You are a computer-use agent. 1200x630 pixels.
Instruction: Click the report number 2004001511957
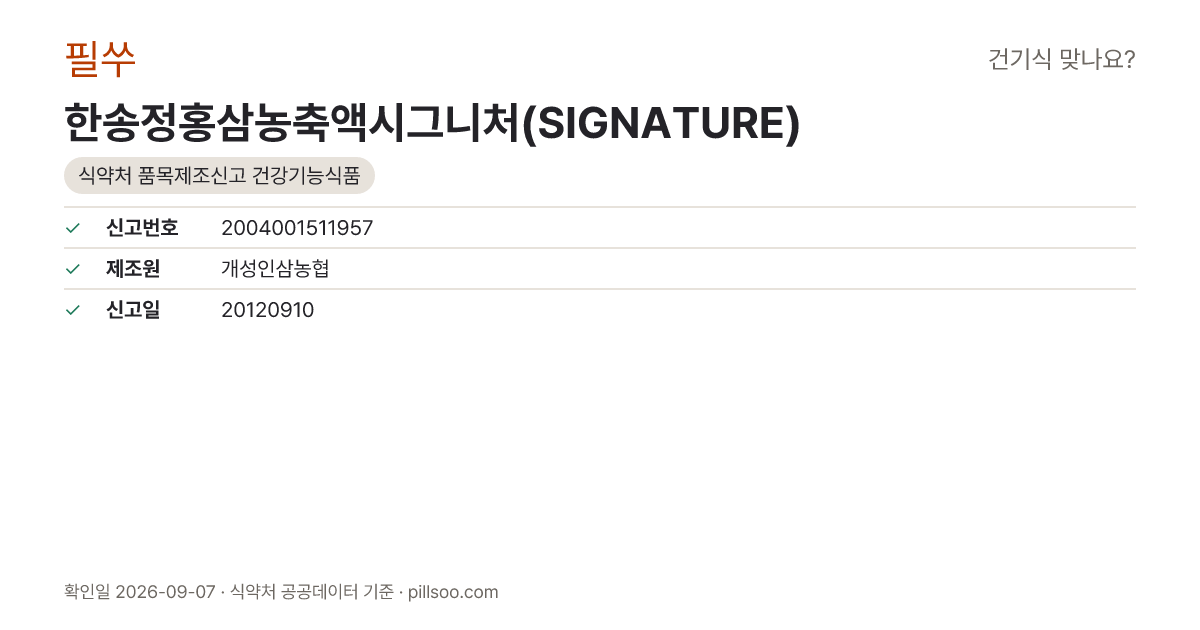[297, 228]
